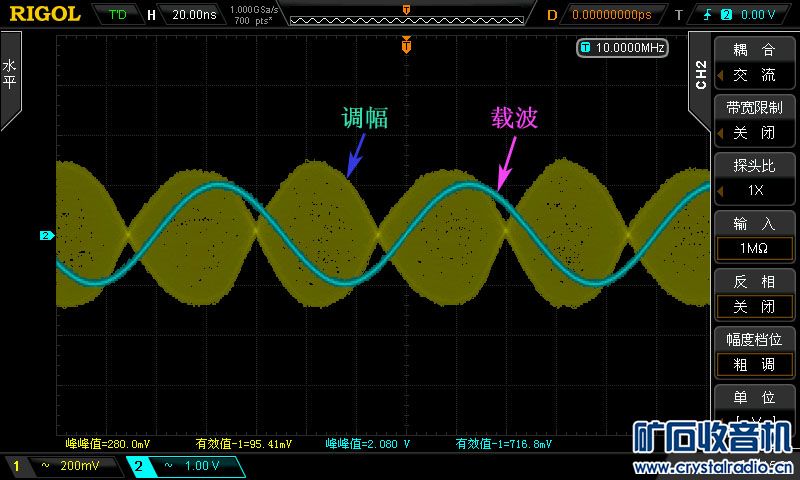Image resolution: width=800 pixels, height=480 pixels.
Task: Select the 1MΩ input impedance box
Action: [x=754, y=248]
